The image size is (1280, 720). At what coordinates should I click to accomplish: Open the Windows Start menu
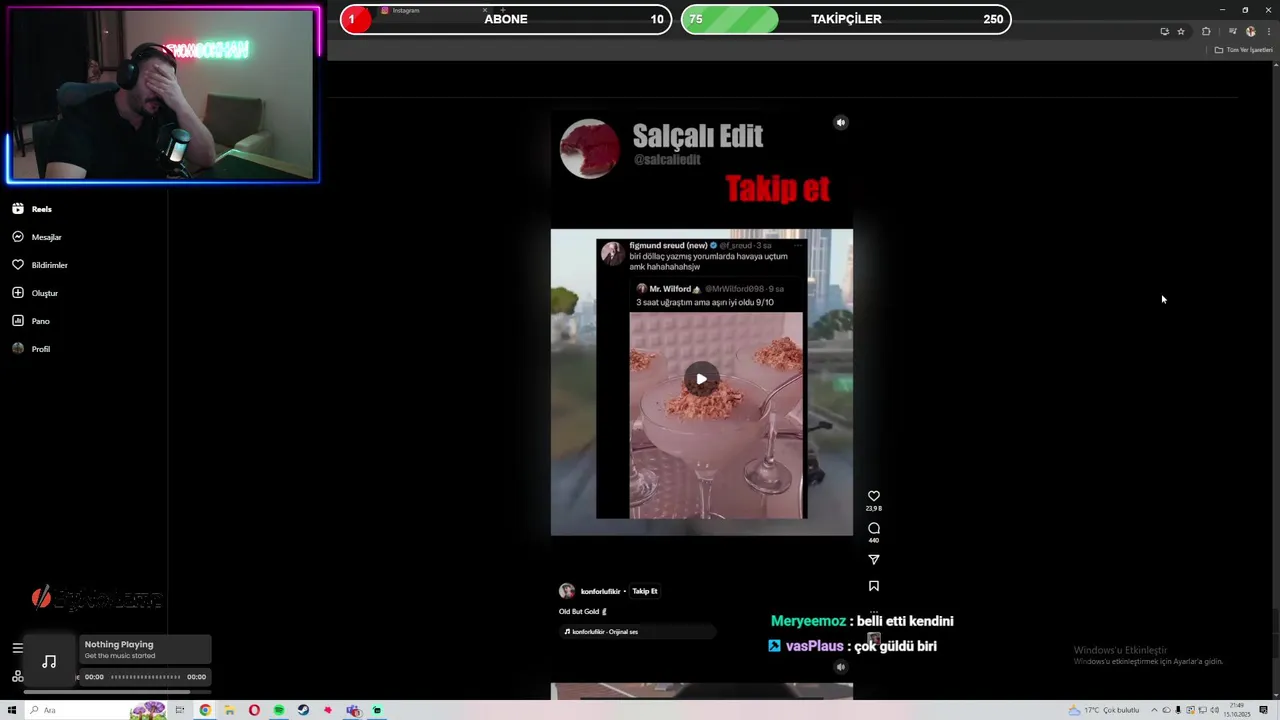click(x=12, y=710)
